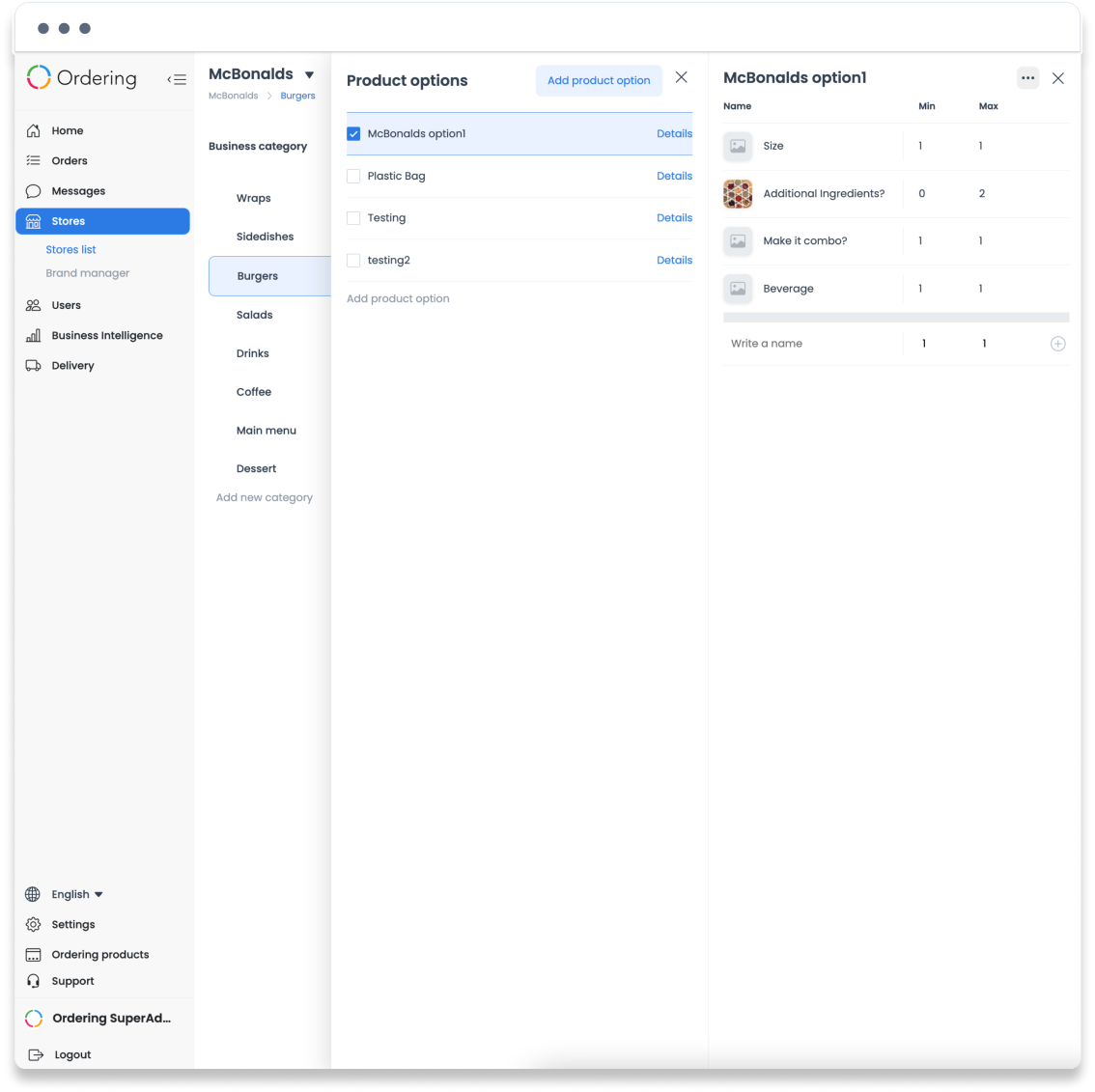
Task: Click the Messages bubble icon
Action: [33, 190]
